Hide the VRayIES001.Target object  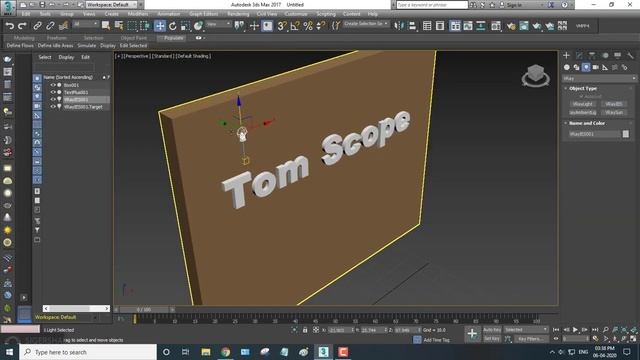pyautogui.click(x=53, y=107)
